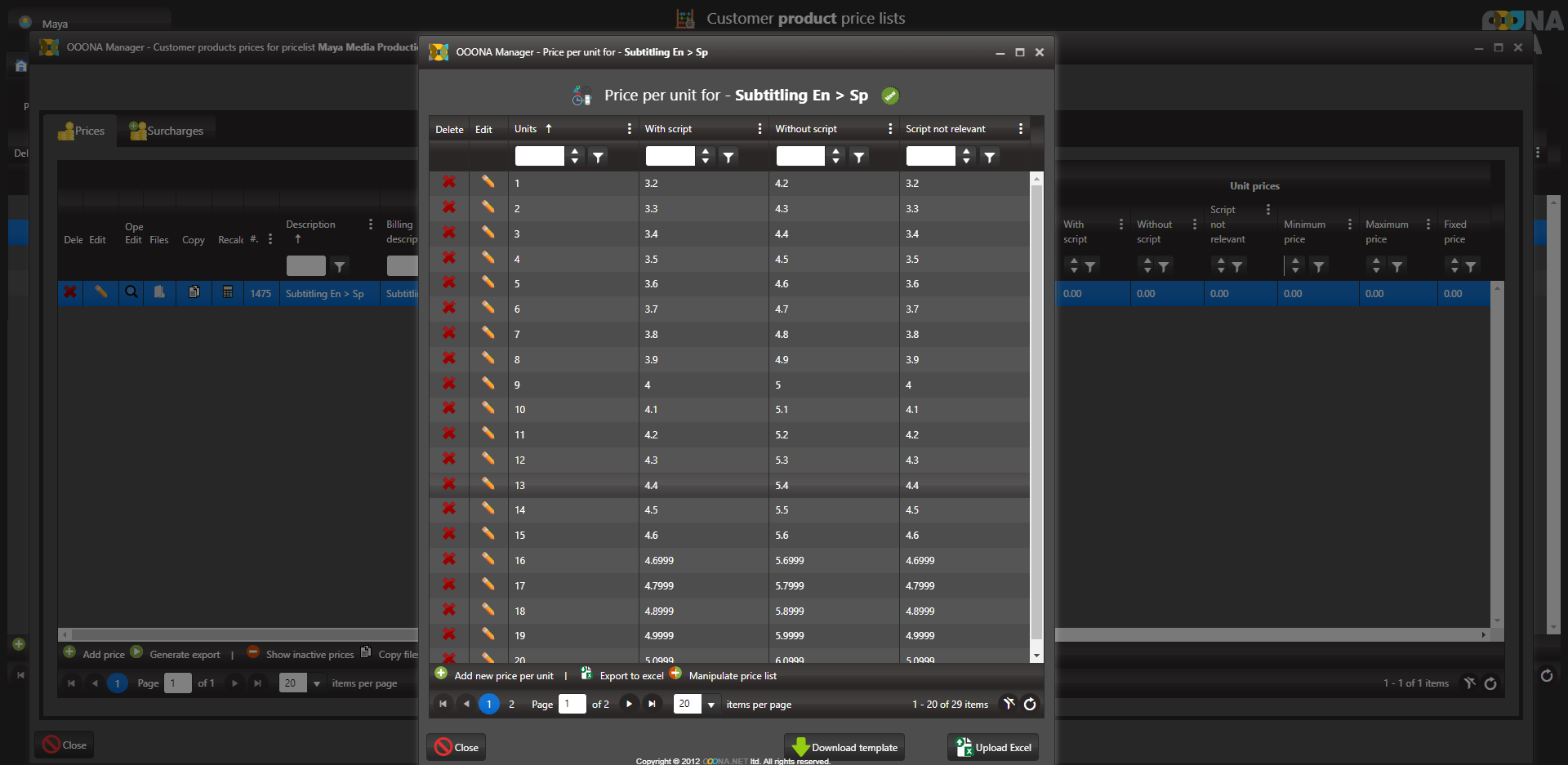The height and width of the screenshot is (765, 1568).
Task: Open the Script not relevant column menu
Action: (x=1020, y=129)
